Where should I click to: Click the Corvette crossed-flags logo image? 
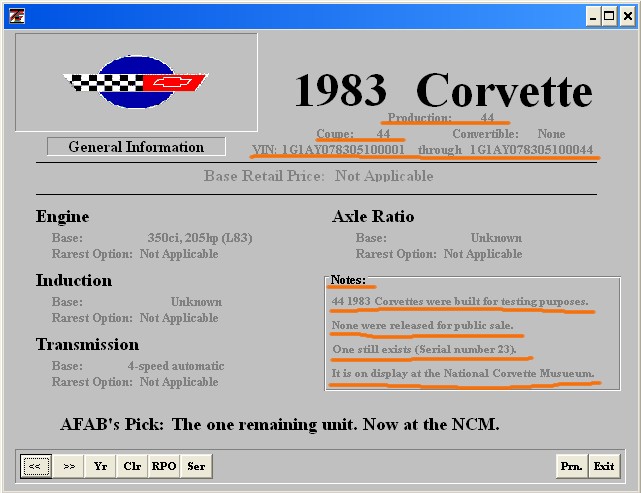pos(136,82)
